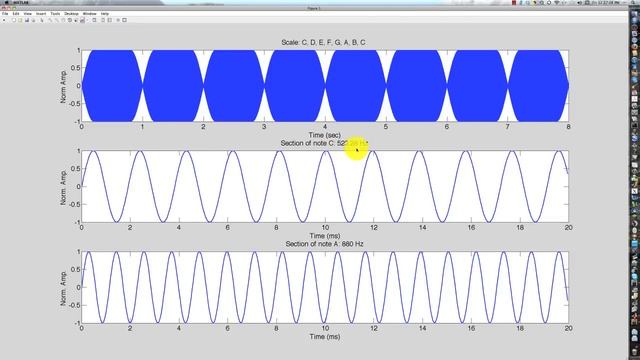The height and width of the screenshot is (360, 640).
Task: Open the Help menu
Action: coord(105,13)
